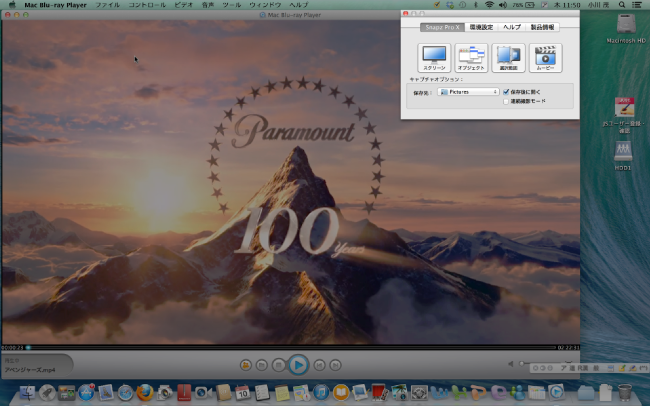Open Photo Booth red icon in the Dock
650x406 pixels.
(x=380, y=392)
